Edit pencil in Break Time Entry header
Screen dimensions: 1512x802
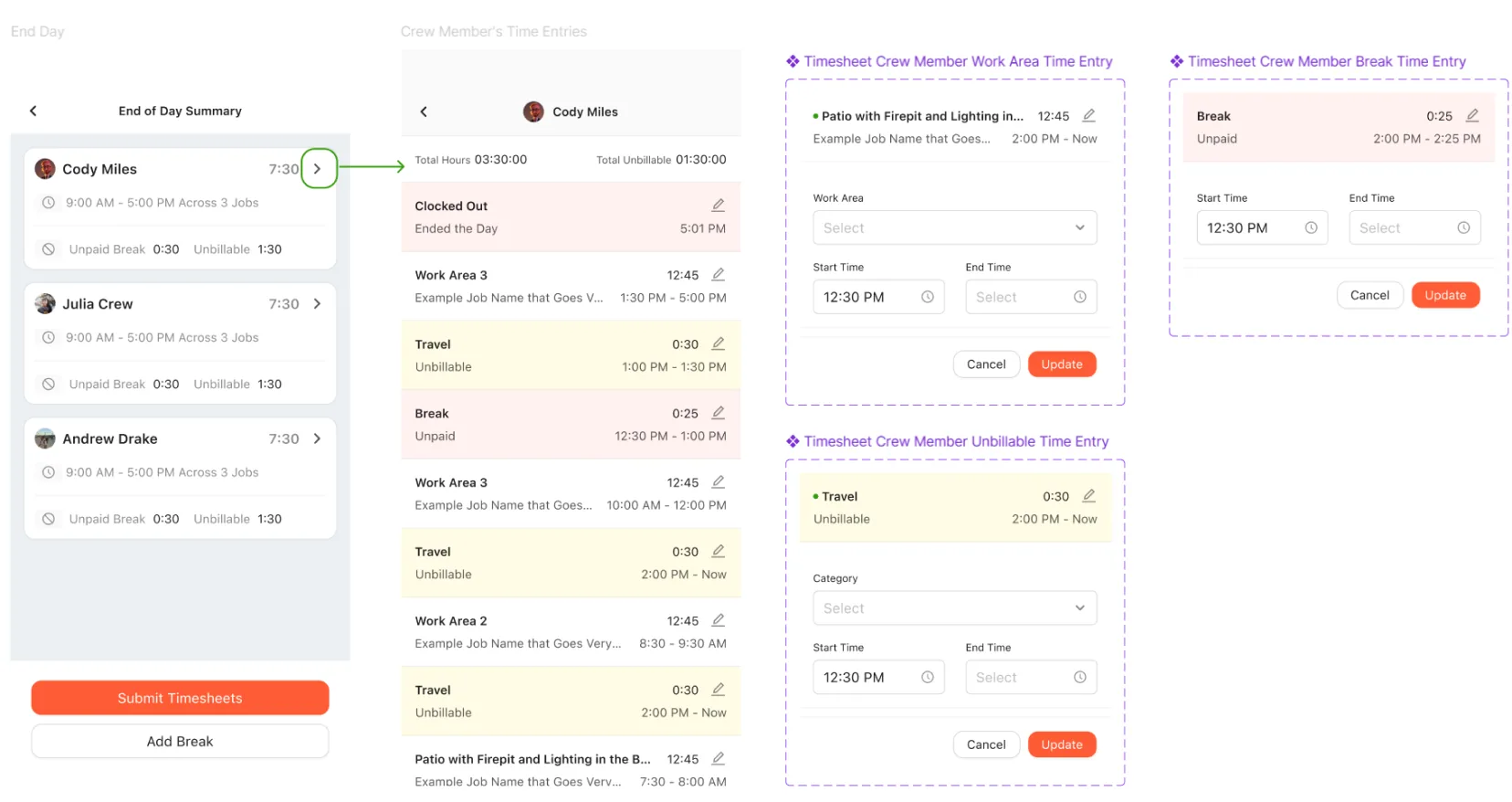click(x=1473, y=116)
